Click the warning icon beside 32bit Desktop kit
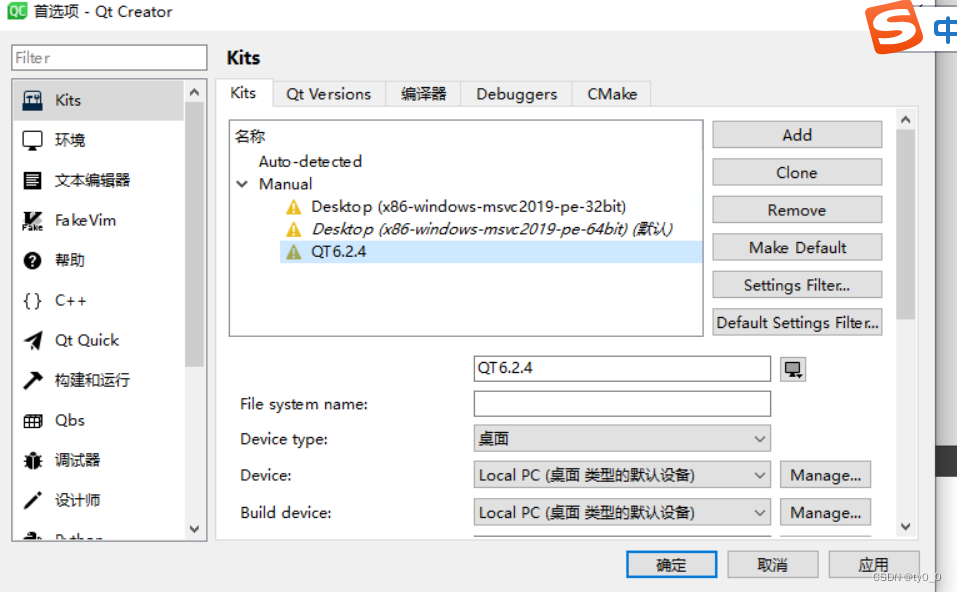The image size is (957, 592). [294, 207]
